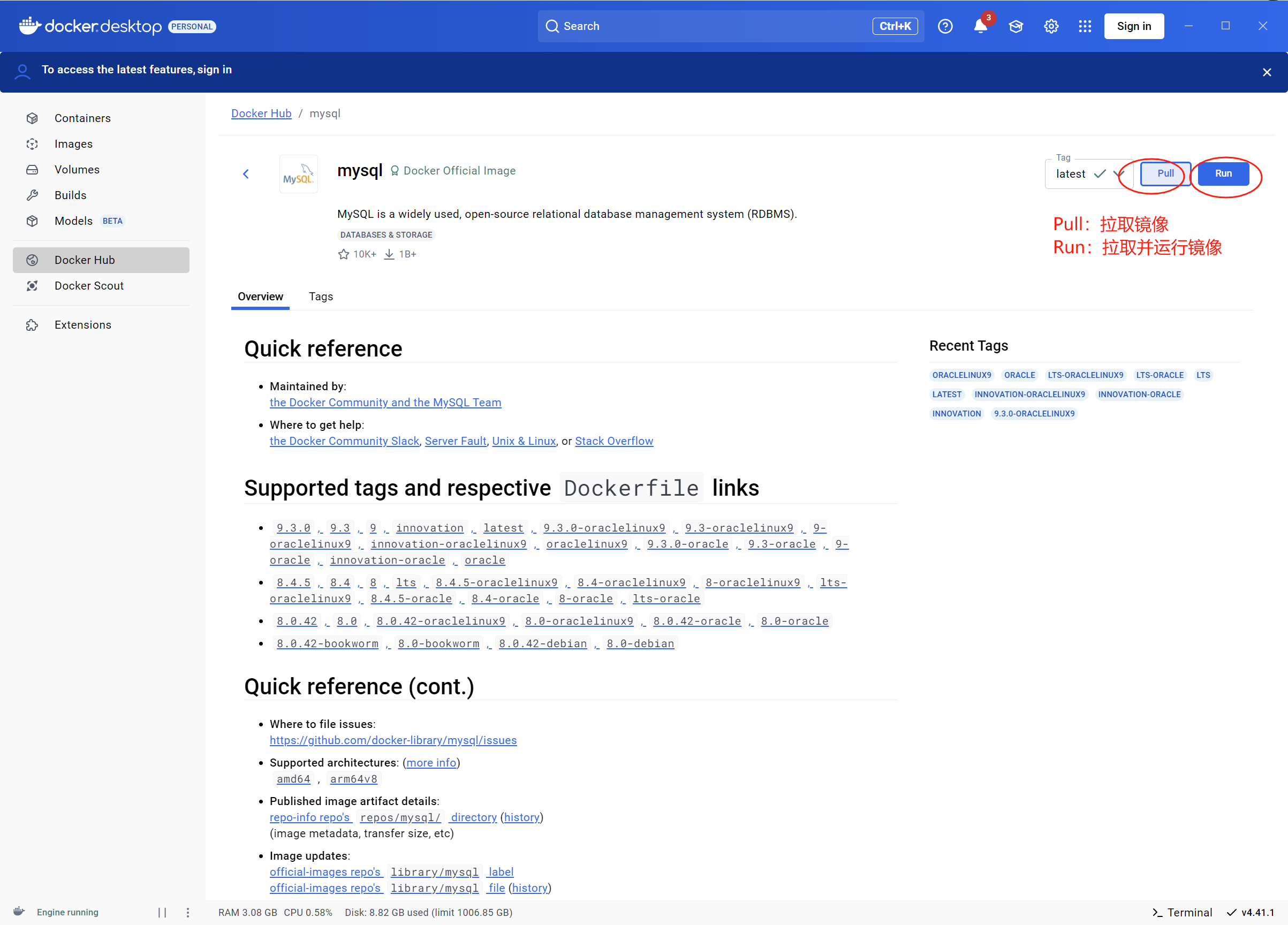Select the Overview tab

click(x=260, y=297)
